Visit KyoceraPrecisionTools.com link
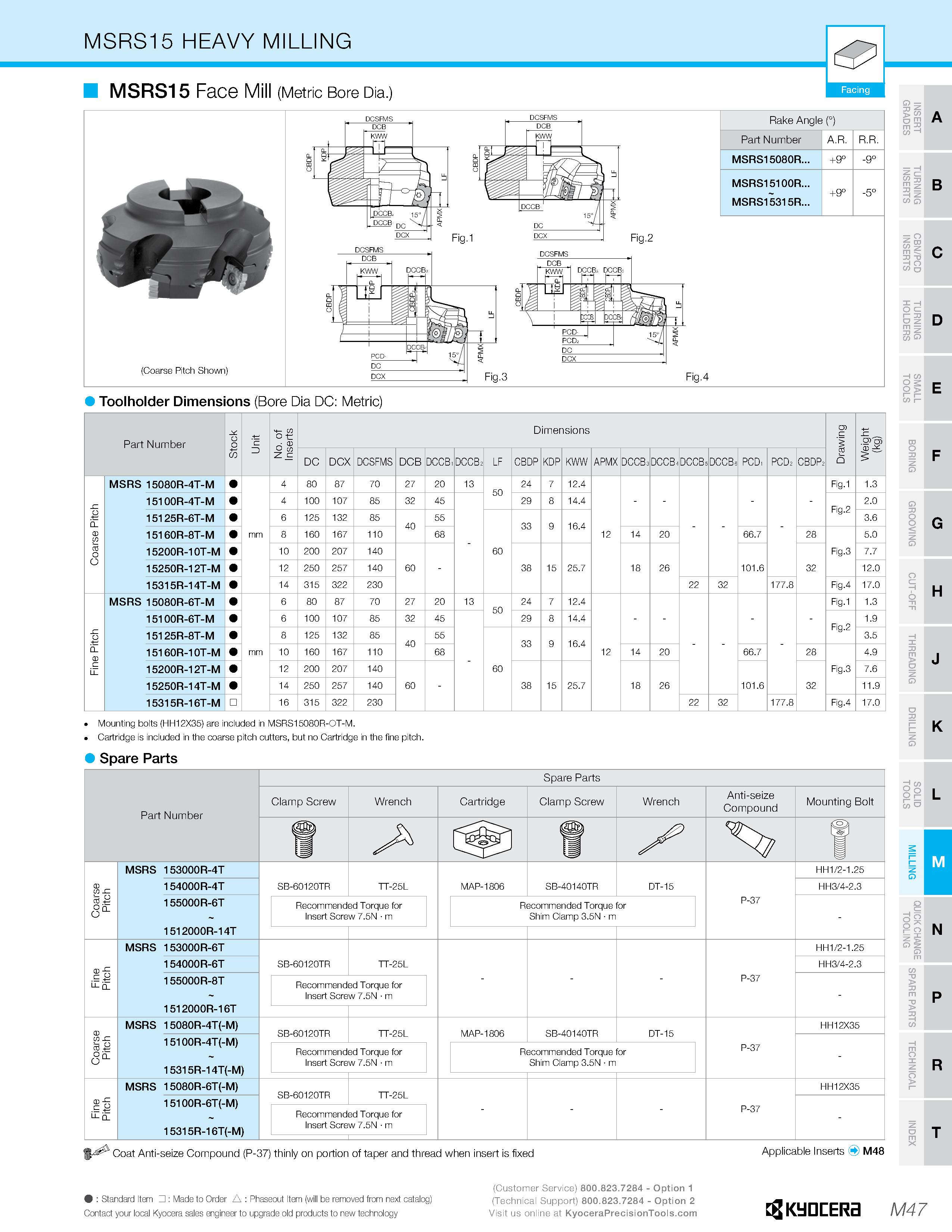Screen dimensions: 952x1232 631,1213
